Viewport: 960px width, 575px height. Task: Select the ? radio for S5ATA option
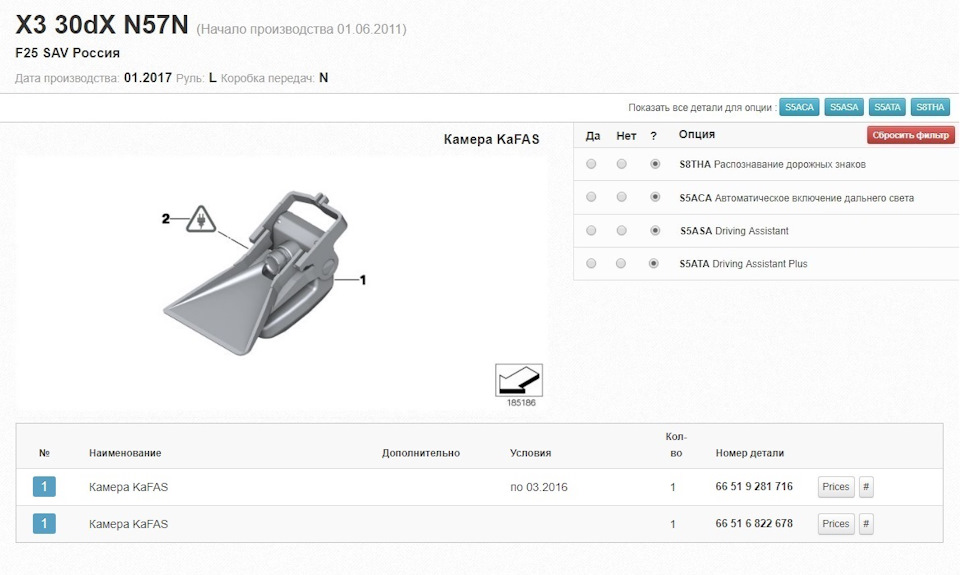(x=654, y=263)
